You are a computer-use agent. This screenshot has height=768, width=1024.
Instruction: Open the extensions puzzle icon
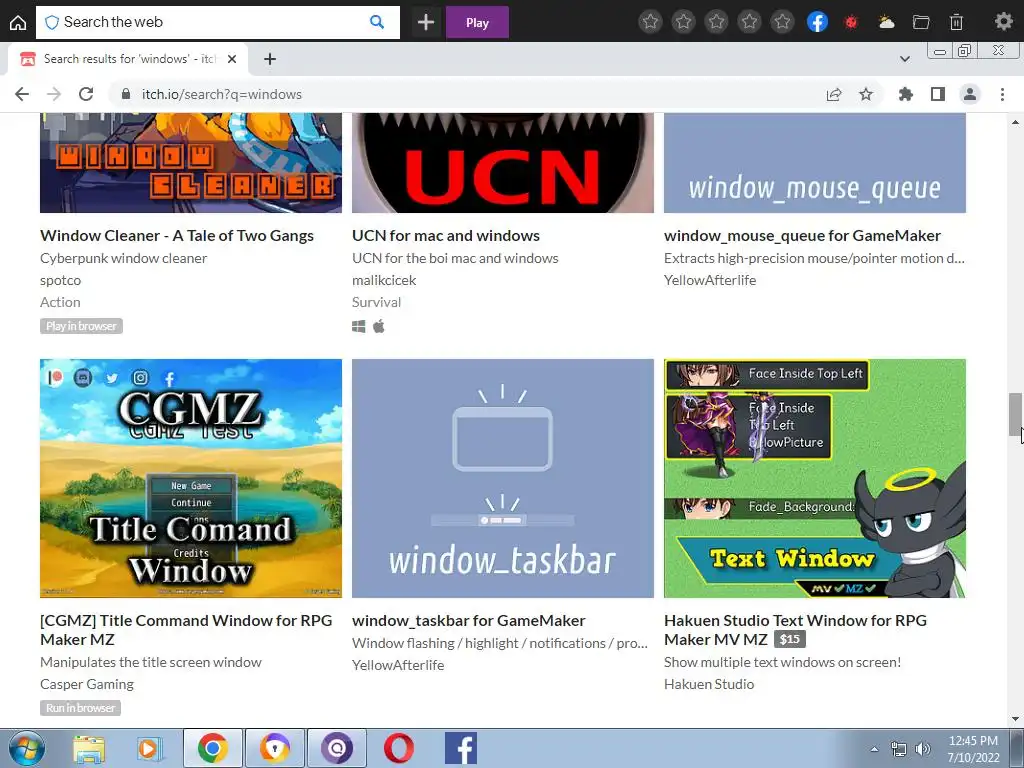tap(905, 94)
